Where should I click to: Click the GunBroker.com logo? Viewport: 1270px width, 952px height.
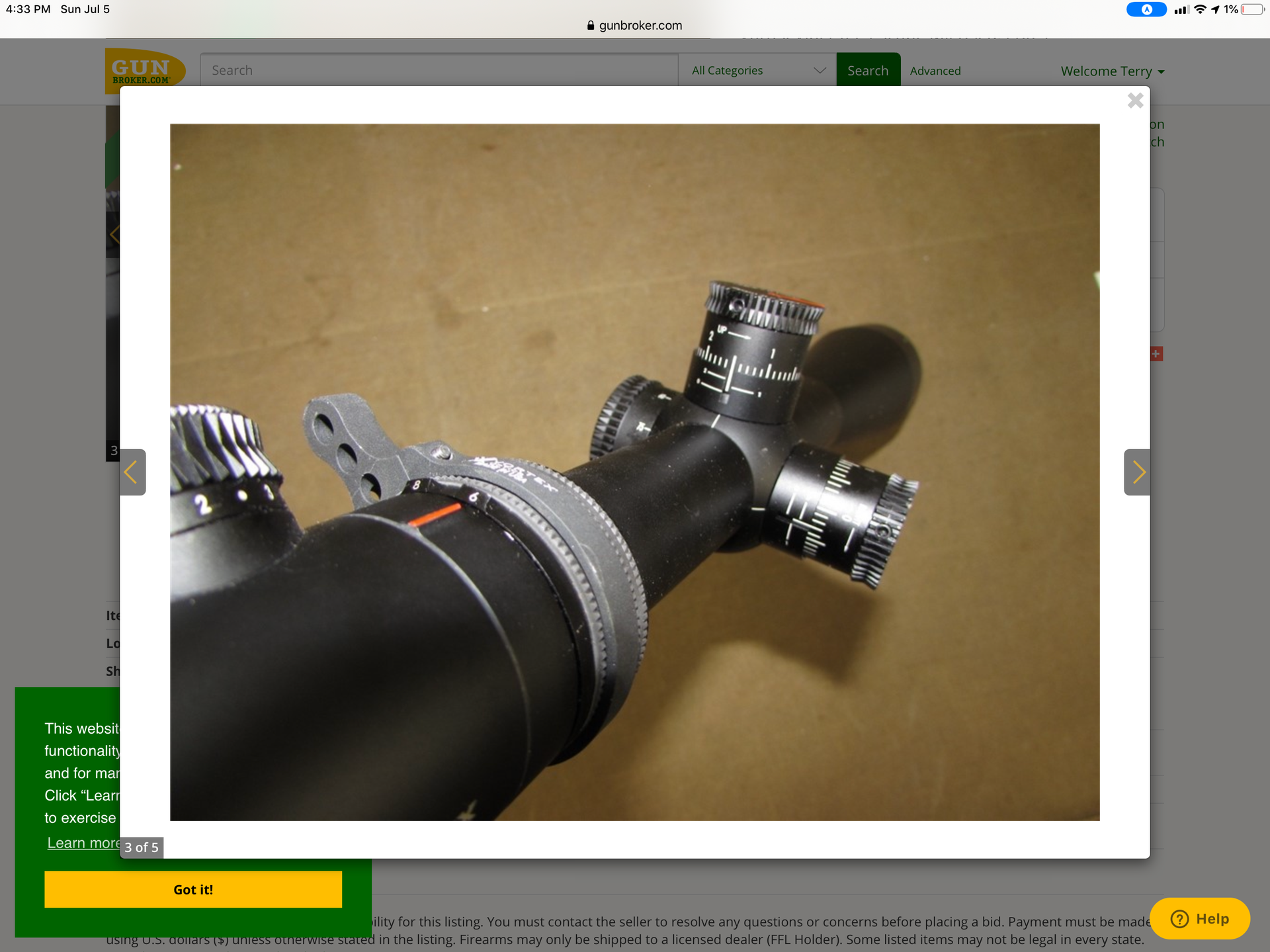pyautogui.click(x=145, y=71)
